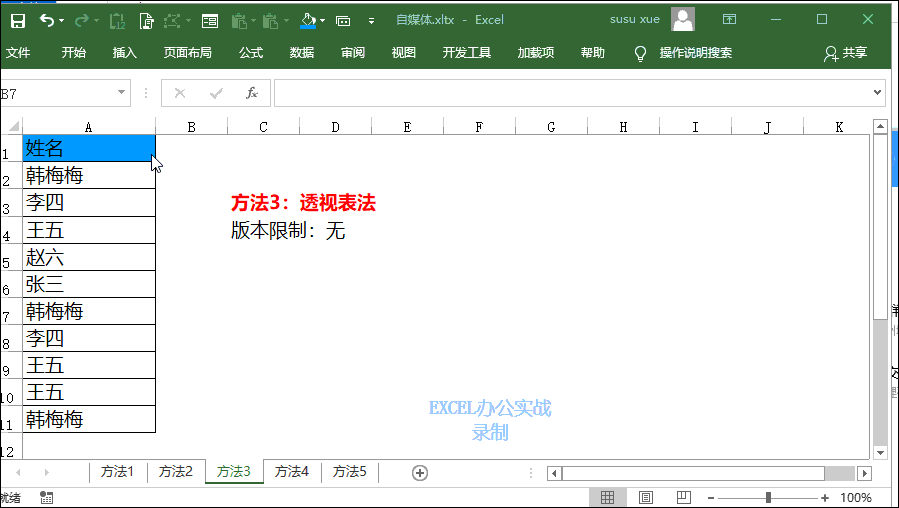This screenshot has width=899, height=508.
Task: Customize the Quick Access Toolbar
Action: (372, 21)
